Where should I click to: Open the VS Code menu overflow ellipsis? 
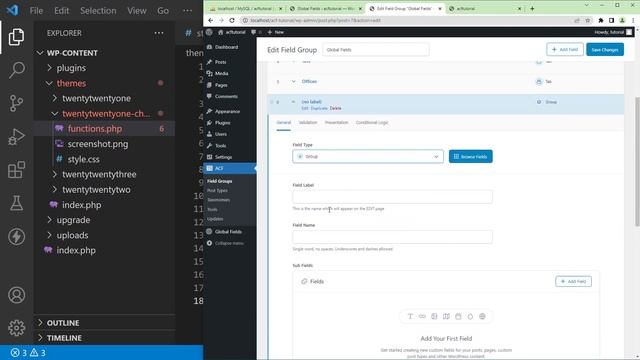(x=187, y=11)
